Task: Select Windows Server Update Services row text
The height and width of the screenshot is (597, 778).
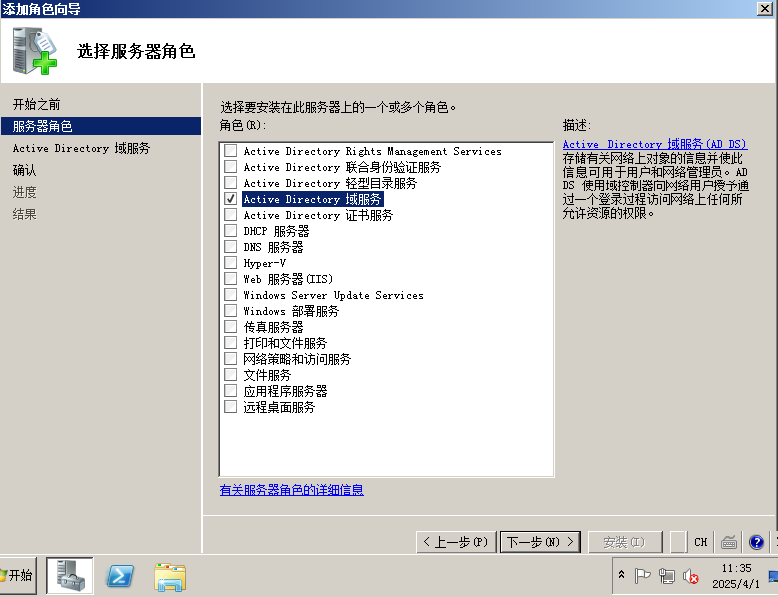Action: coord(333,295)
